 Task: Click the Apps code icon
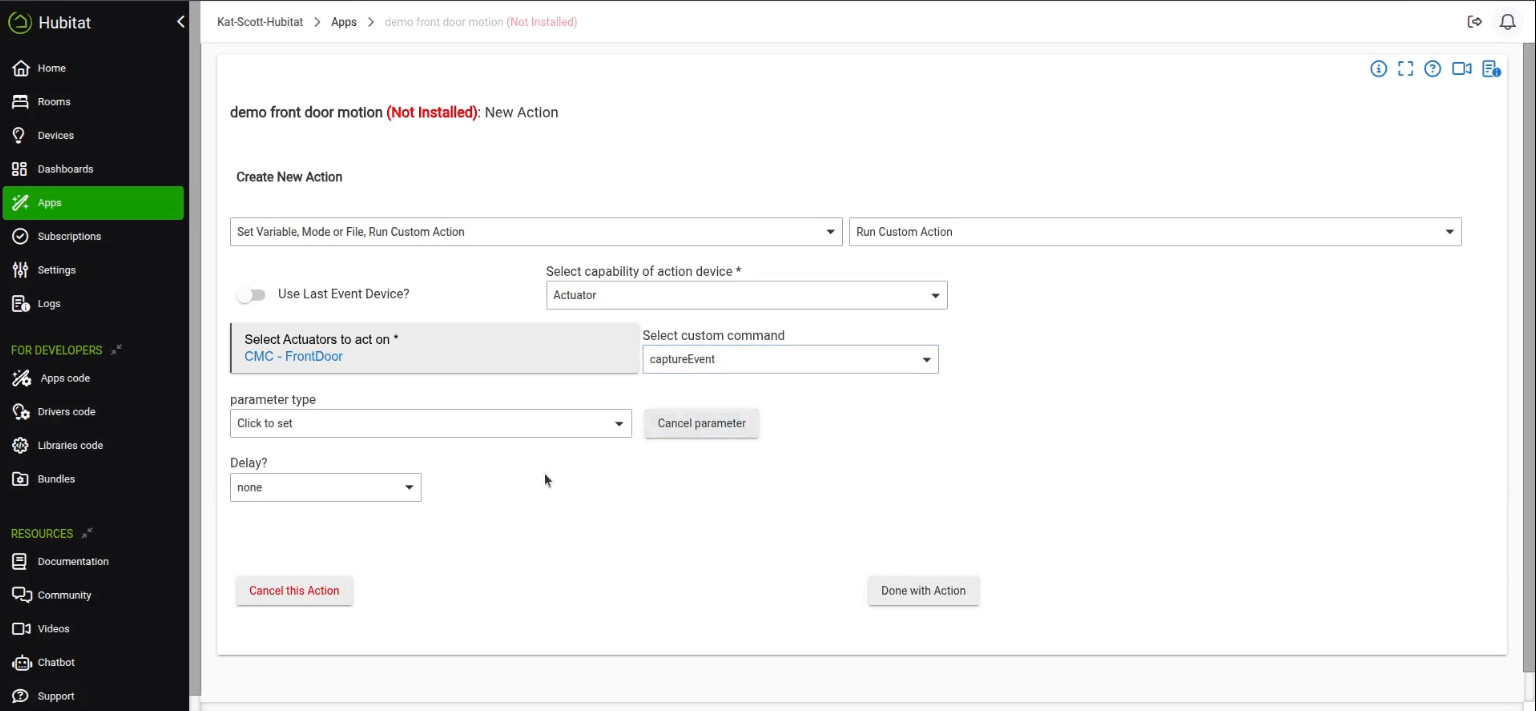click(x=21, y=378)
